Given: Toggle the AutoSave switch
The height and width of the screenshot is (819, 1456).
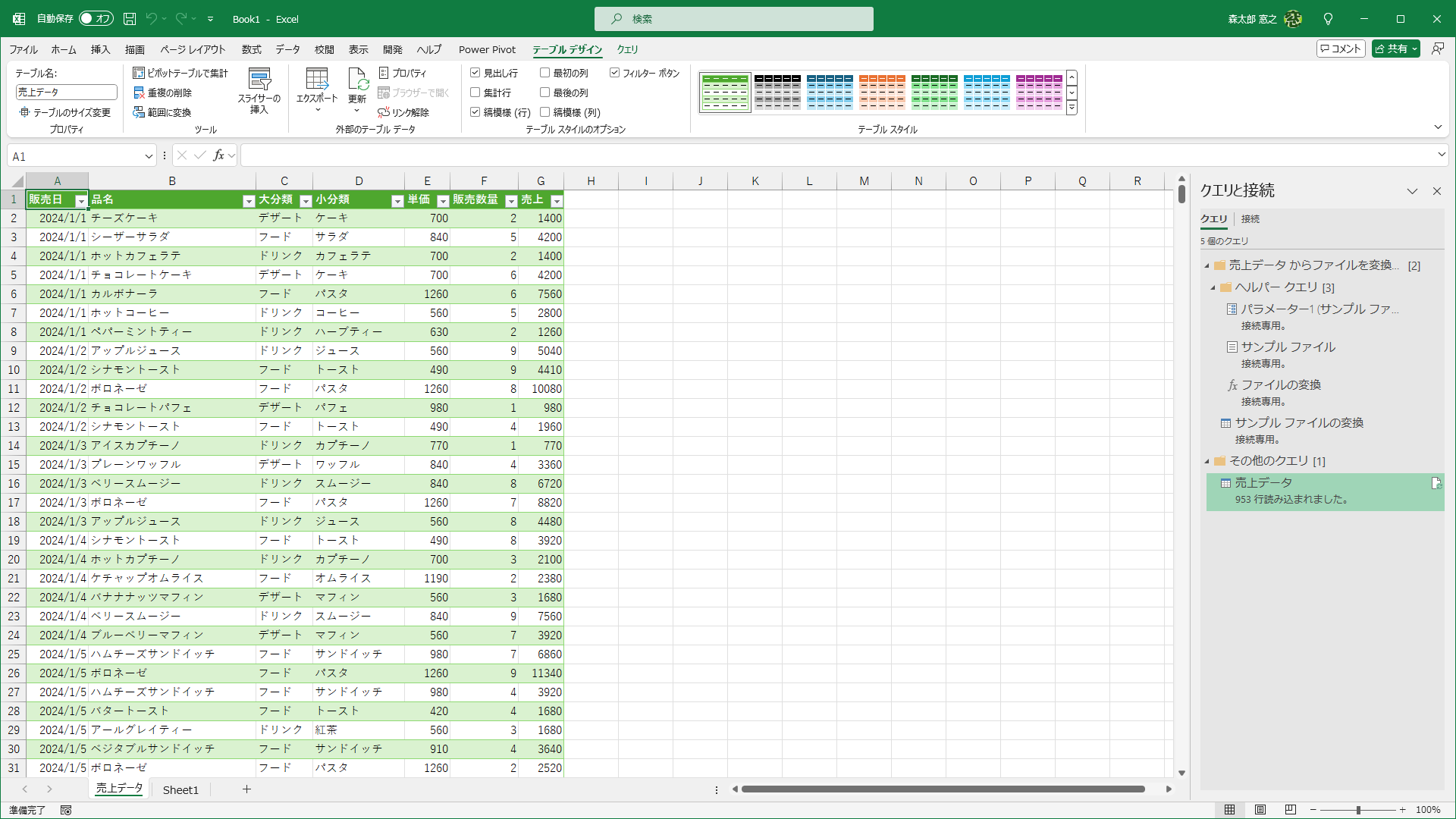Looking at the screenshot, I should [x=96, y=19].
